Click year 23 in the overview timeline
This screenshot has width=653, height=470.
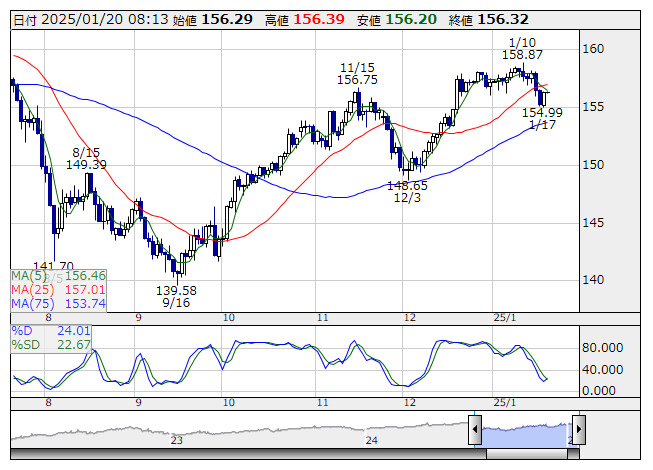coord(177,439)
